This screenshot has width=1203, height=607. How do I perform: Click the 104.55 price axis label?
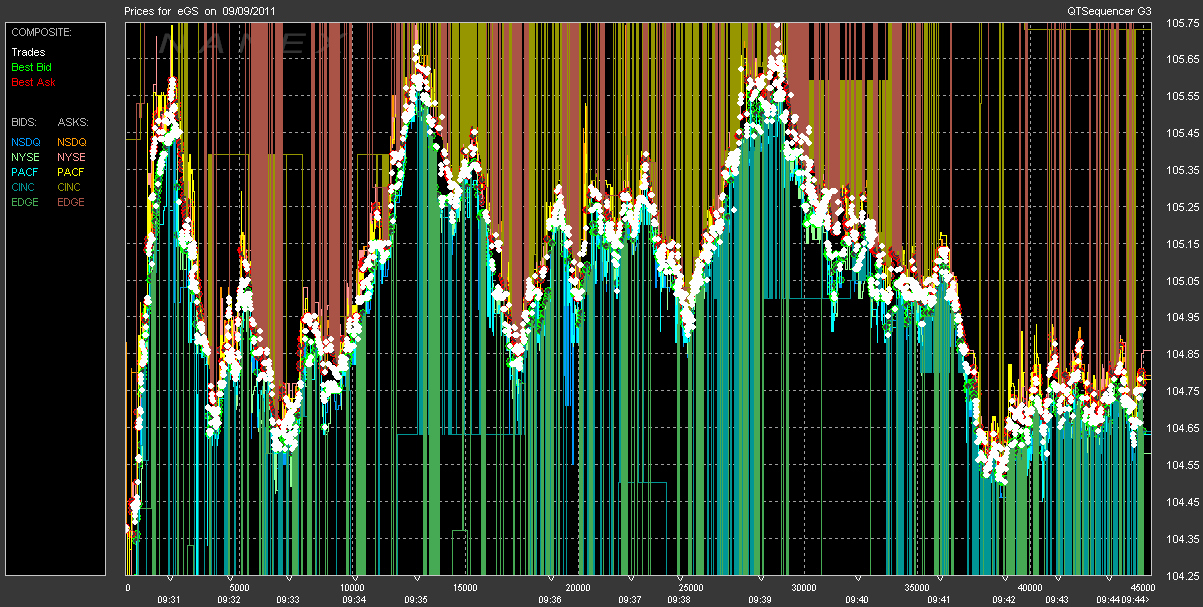pyautogui.click(x=1183, y=465)
